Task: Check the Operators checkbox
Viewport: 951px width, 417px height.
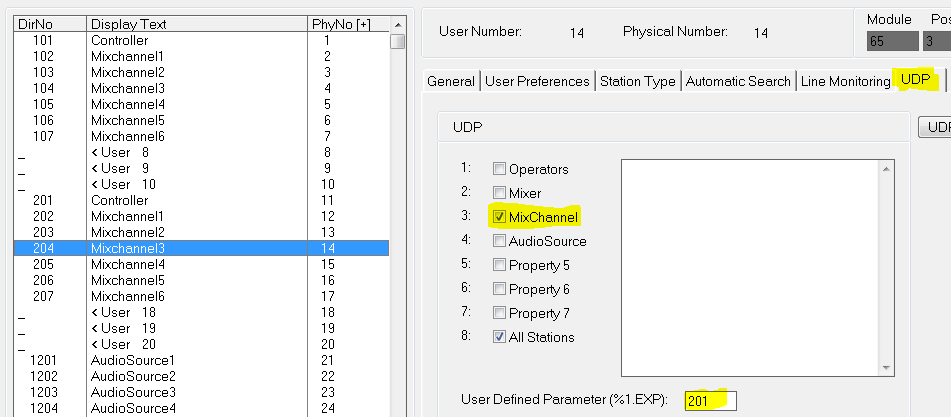Action: pos(499,169)
